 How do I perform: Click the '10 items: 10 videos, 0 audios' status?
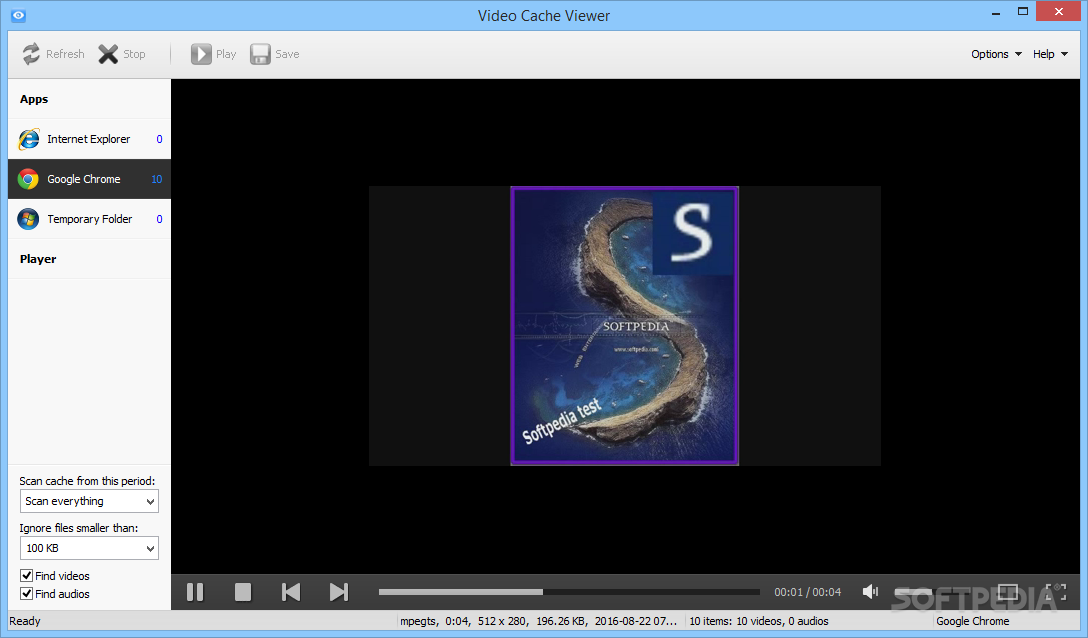[x=759, y=621]
